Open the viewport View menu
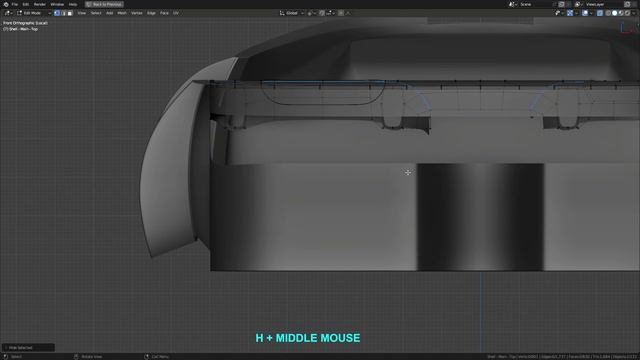This screenshot has height=360, width=640. [82, 13]
